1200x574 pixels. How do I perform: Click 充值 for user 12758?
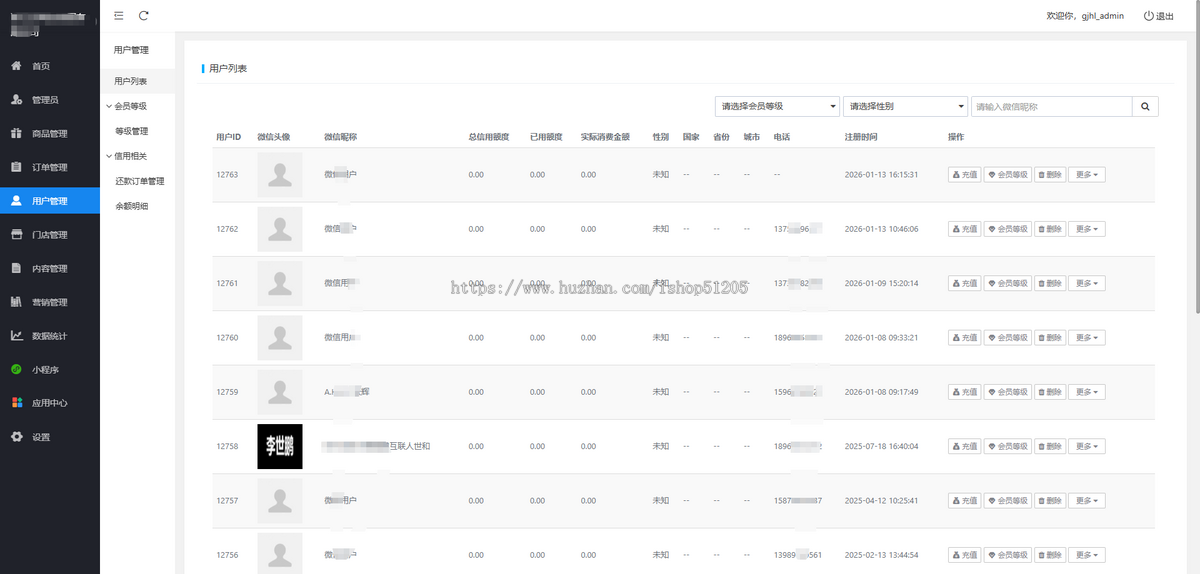click(964, 446)
